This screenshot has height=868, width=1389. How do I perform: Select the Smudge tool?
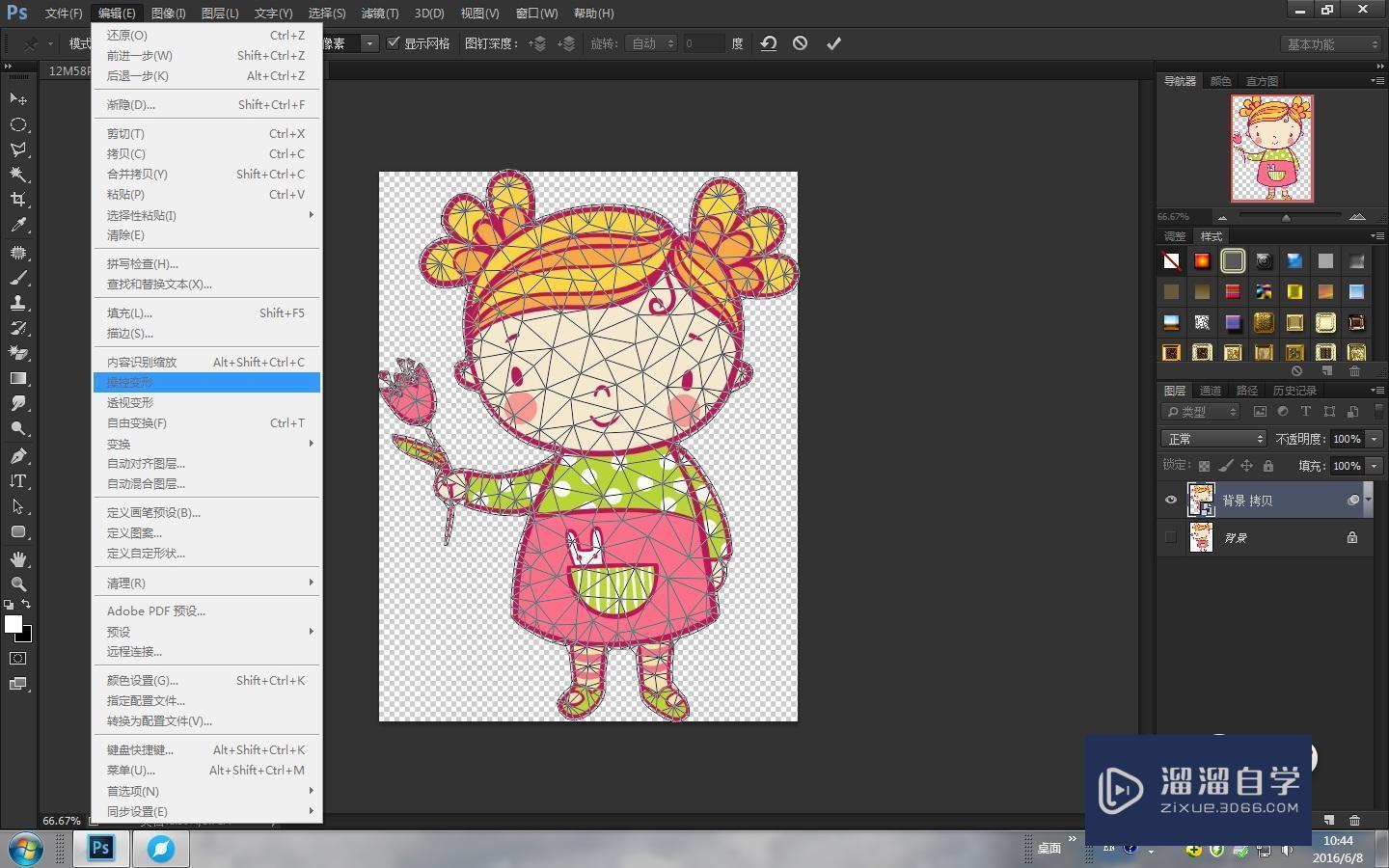[17, 403]
